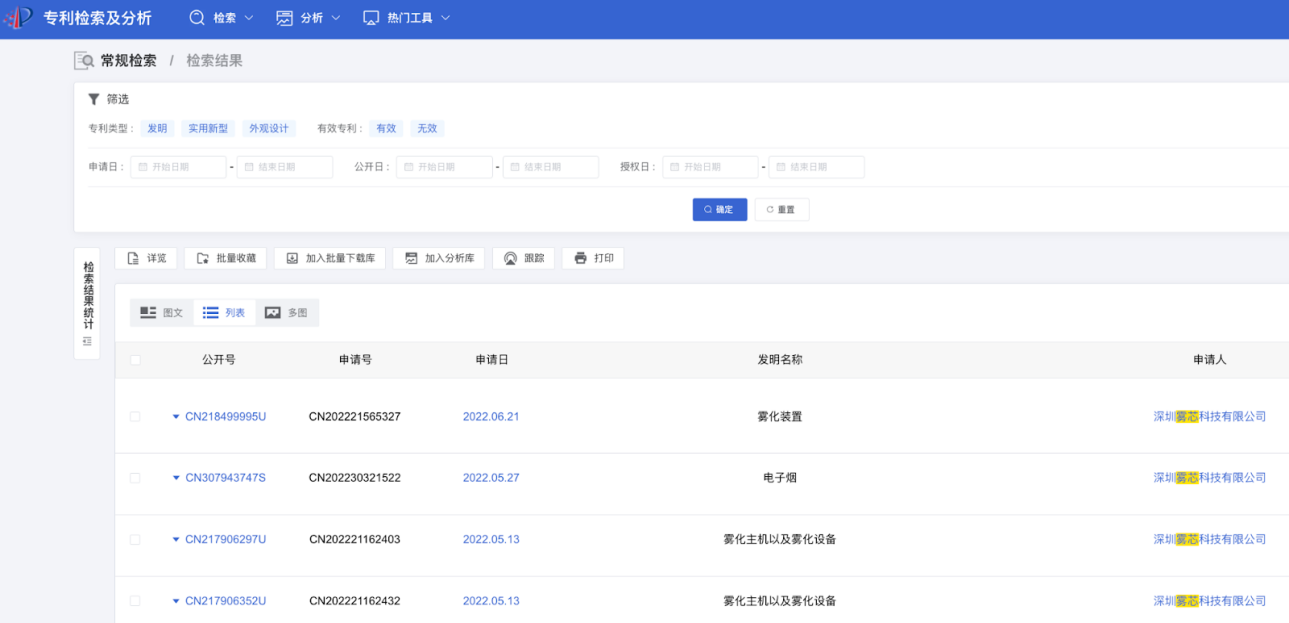The width and height of the screenshot is (1289, 623).
Task: Click 公开日 end date field
Action: click(551, 167)
